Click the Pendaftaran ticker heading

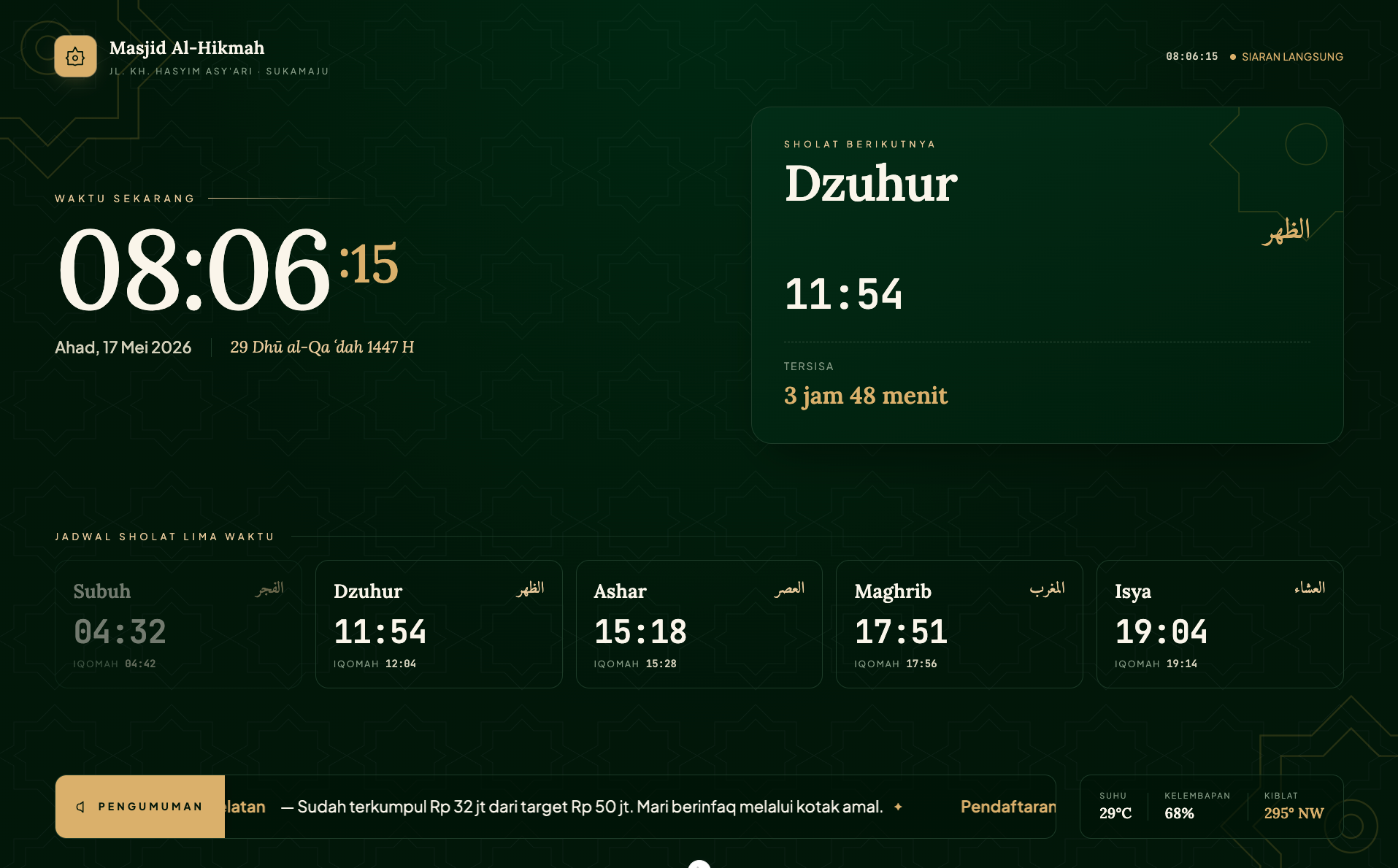pyautogui.click(x=1008, y=807)
